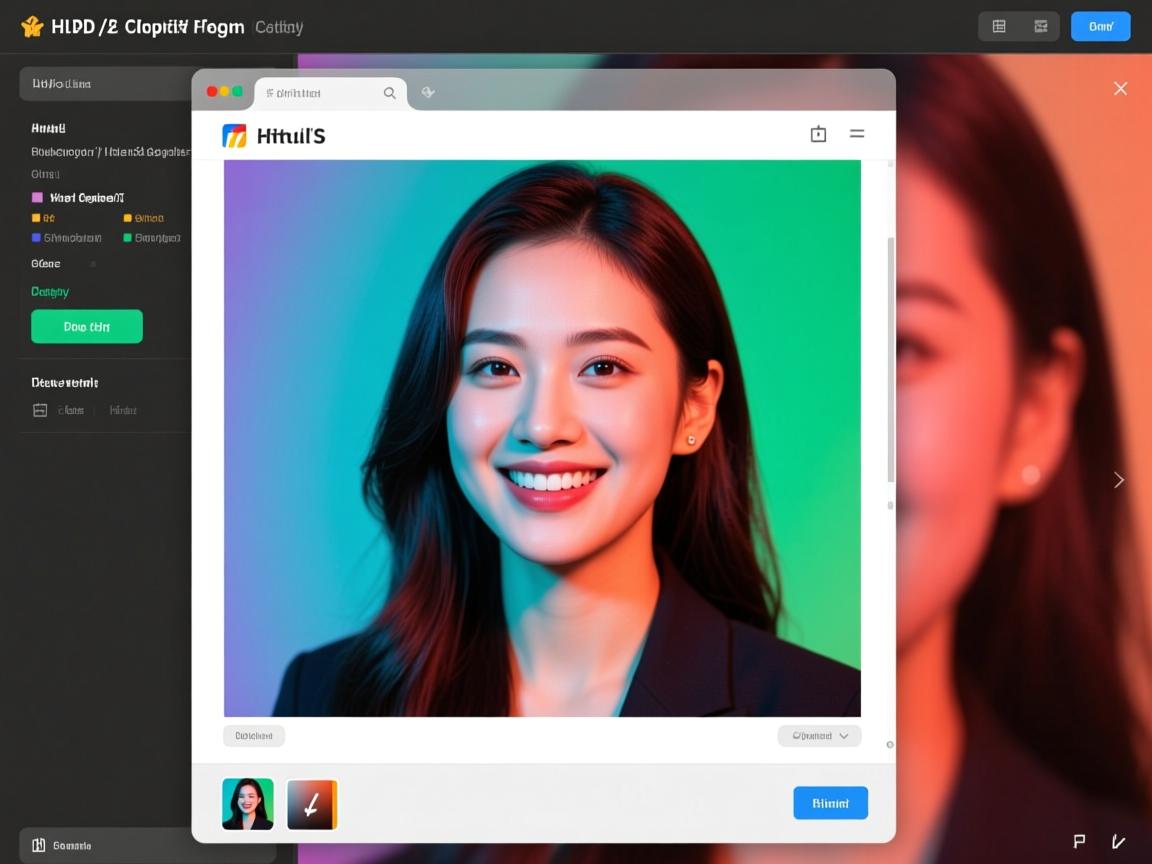Click the second layout icon in header
1152x864 pixels.
coord(1041,27)
